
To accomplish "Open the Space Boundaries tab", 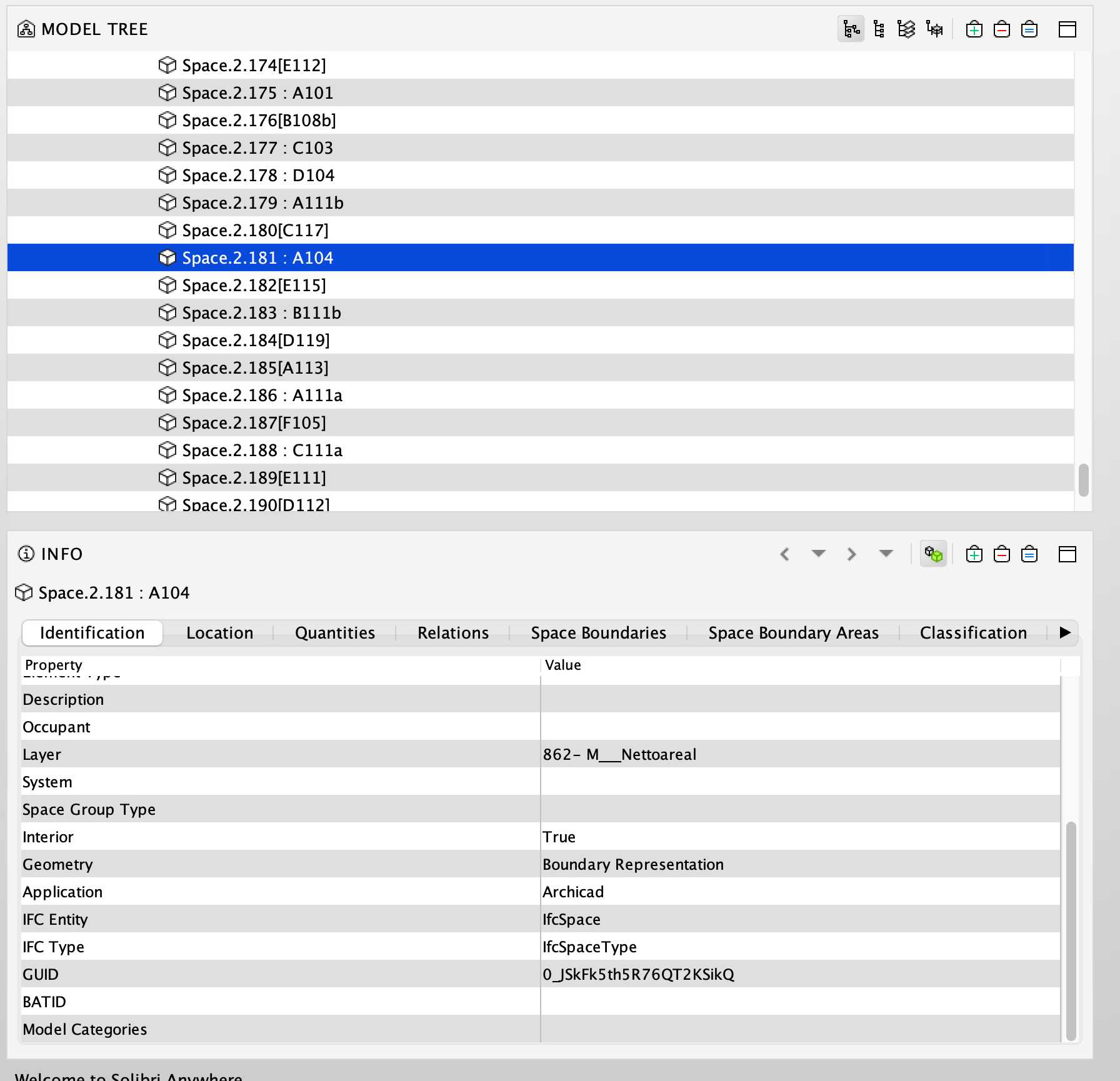I will click(598, 633).
